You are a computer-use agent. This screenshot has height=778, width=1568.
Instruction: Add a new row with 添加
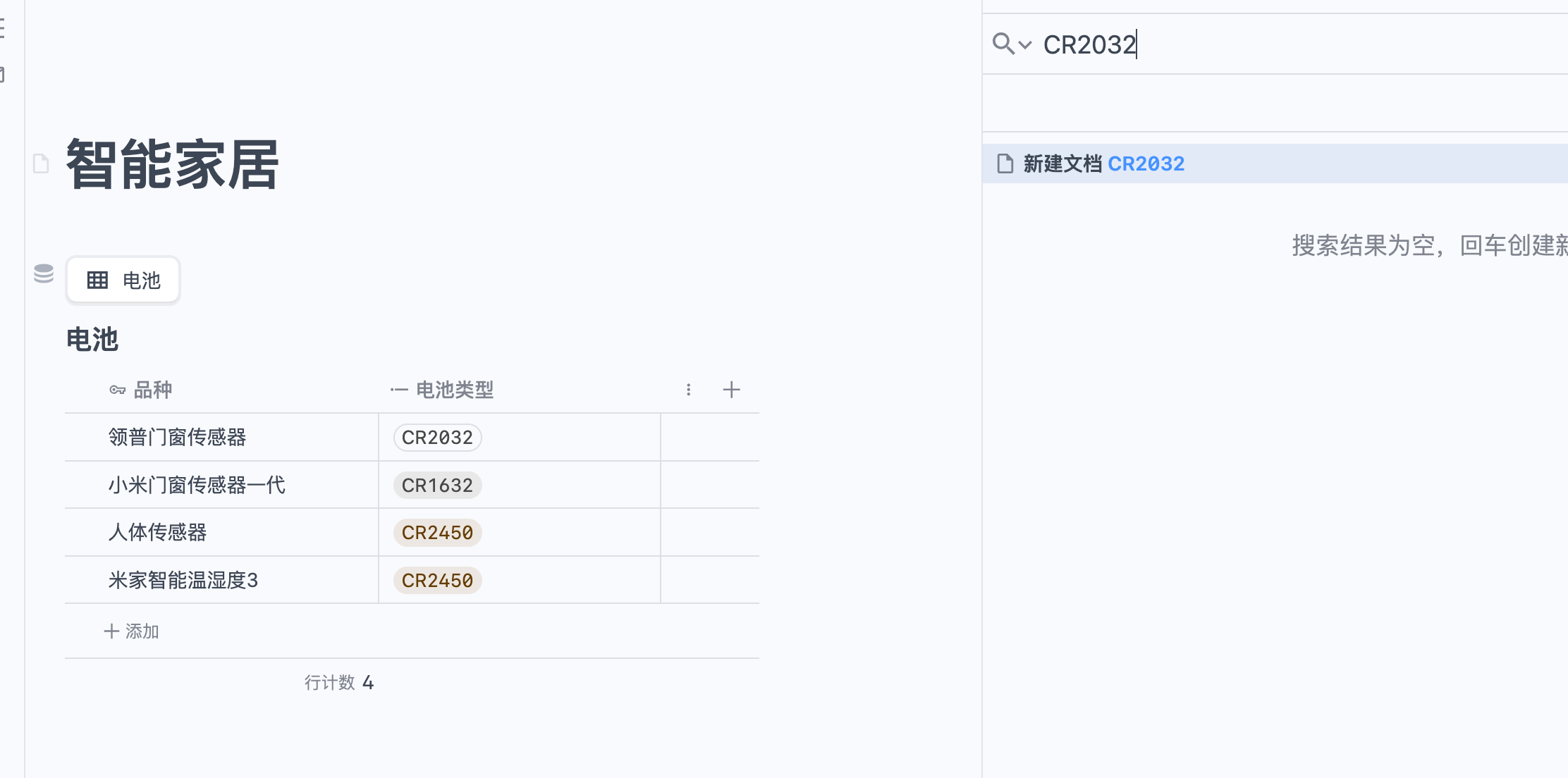pos(132,631)
